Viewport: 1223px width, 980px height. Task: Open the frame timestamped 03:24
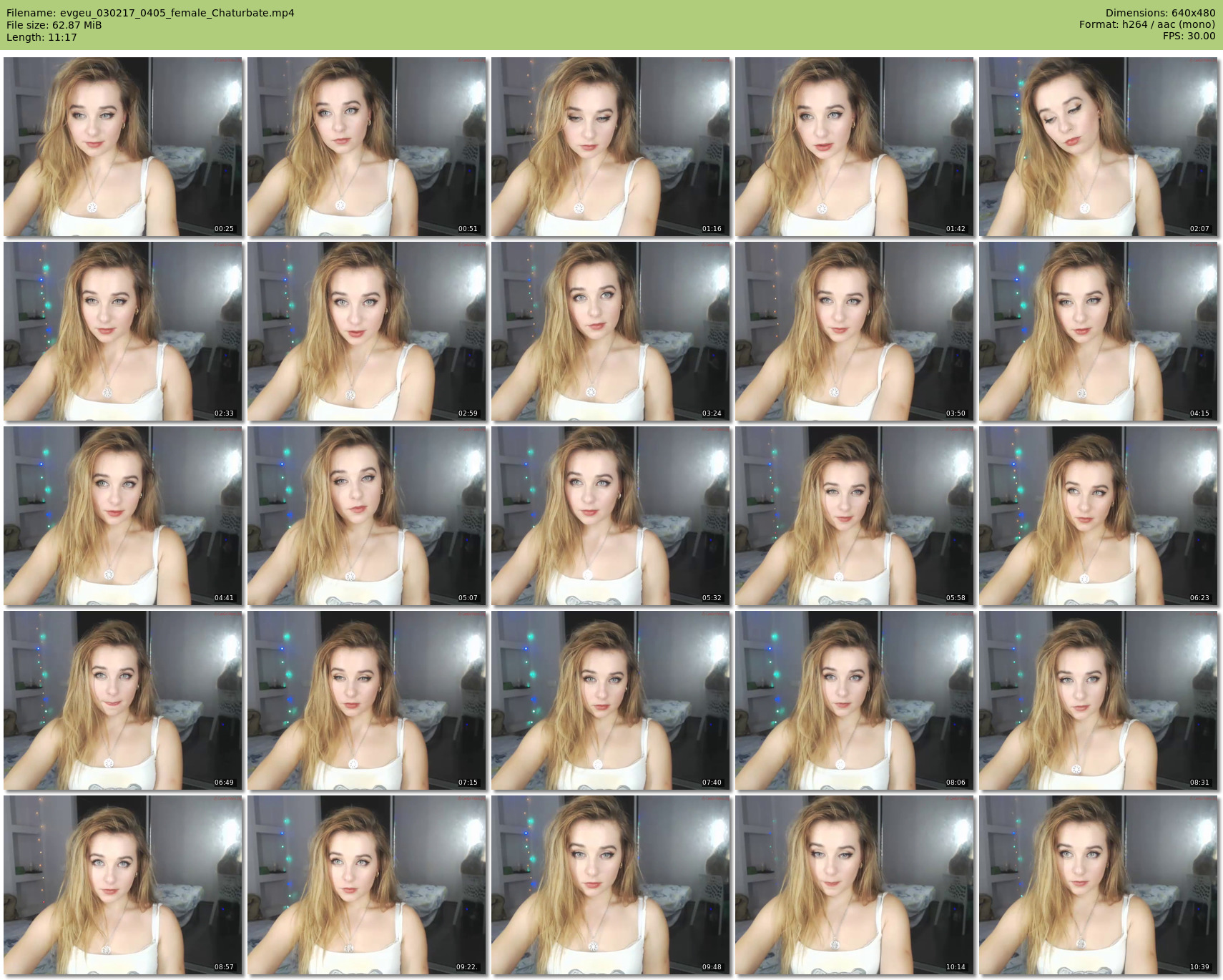tap(611, 331)
